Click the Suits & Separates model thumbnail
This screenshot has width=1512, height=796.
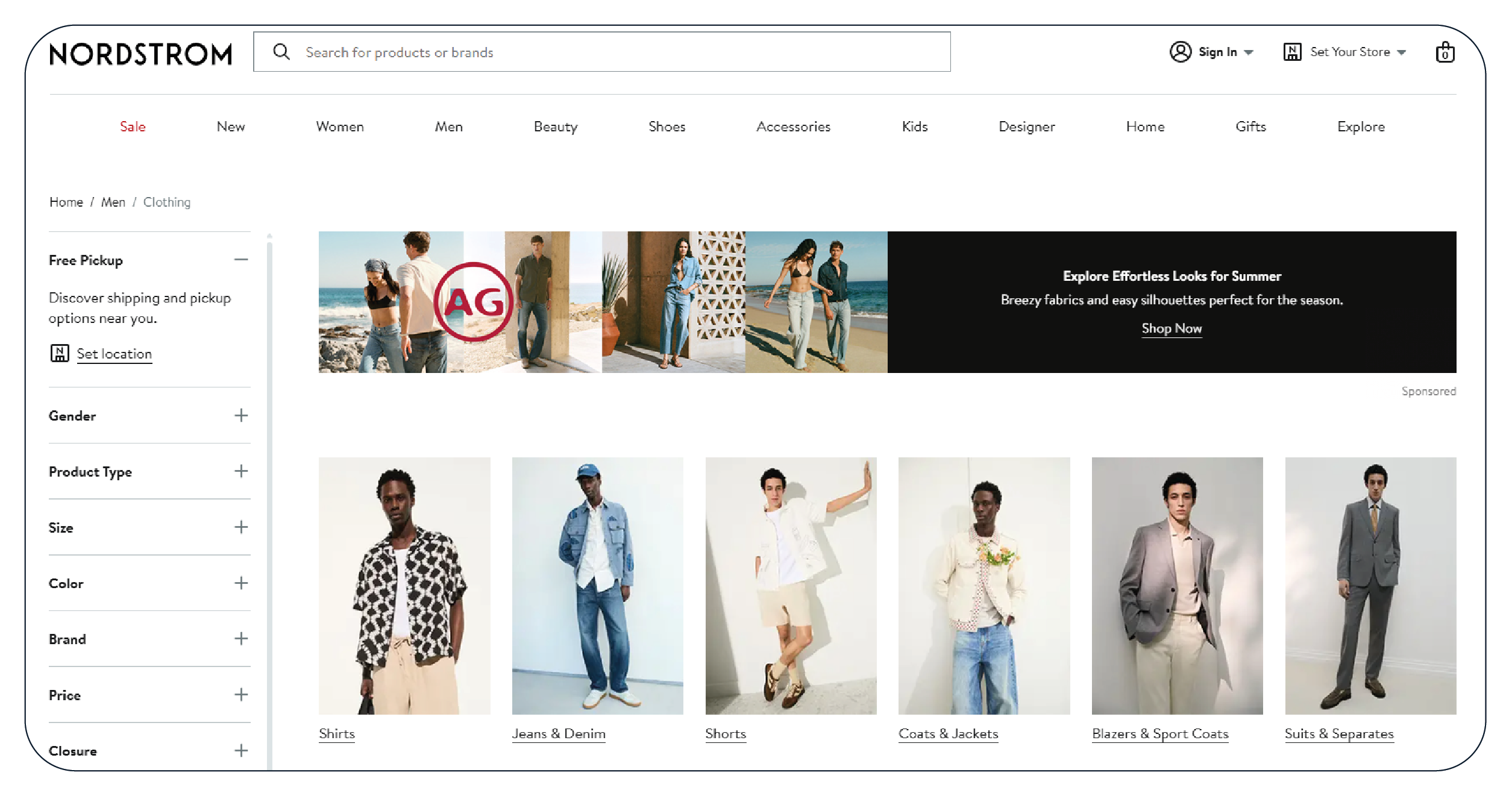tap(1371, 586)
